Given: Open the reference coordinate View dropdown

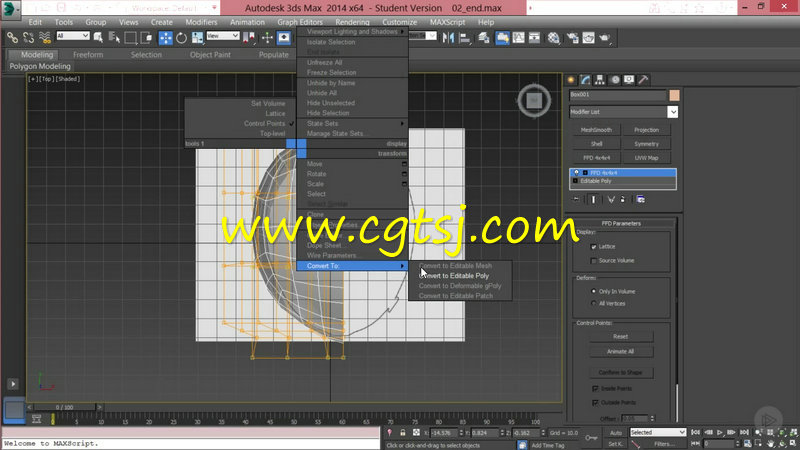Looking at the screenshot, I should click(x=222, y=36).
